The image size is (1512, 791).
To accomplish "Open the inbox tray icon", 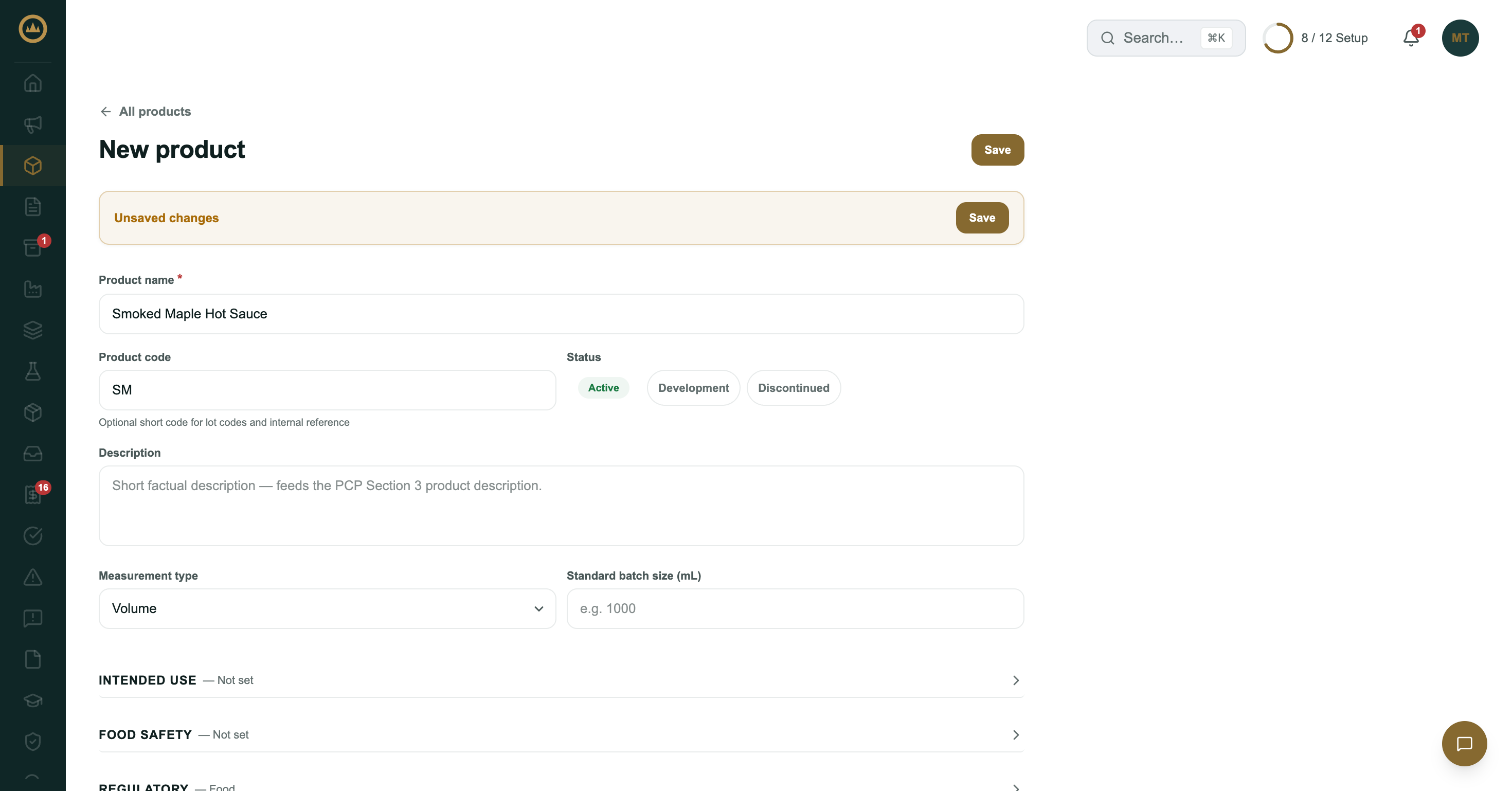I will point(33,453).
